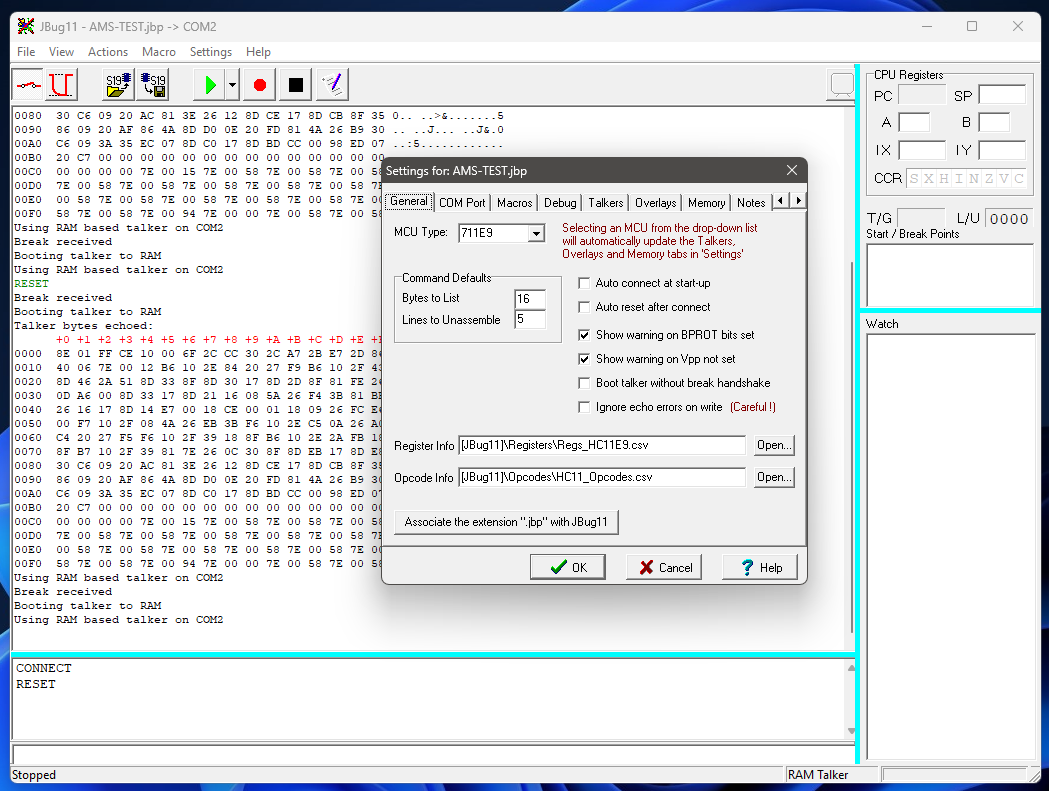Image resolution: width=1049 pixels, height=791 pixels.
Task: Expand the arrow beside the run button
Action: pos(232,86)
